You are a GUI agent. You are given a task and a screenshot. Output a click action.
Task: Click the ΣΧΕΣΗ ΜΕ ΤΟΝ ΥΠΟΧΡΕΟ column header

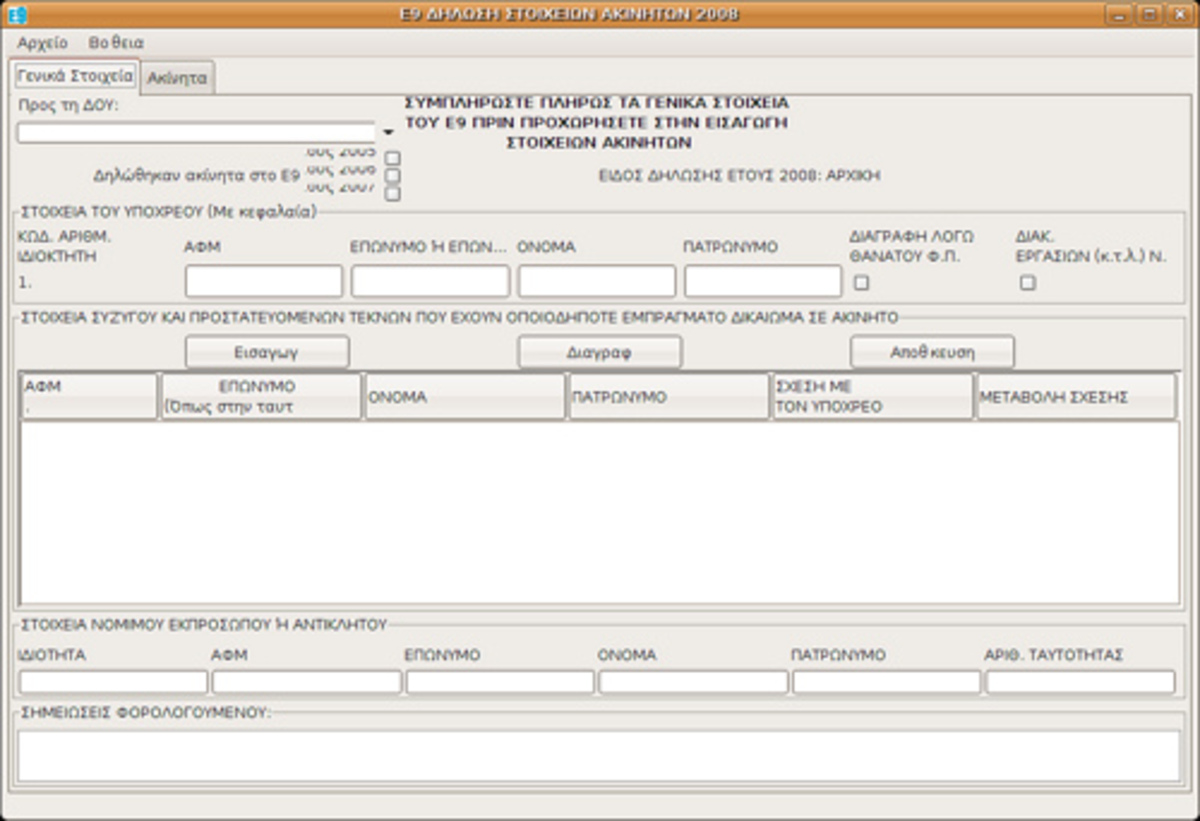(872, 397)
